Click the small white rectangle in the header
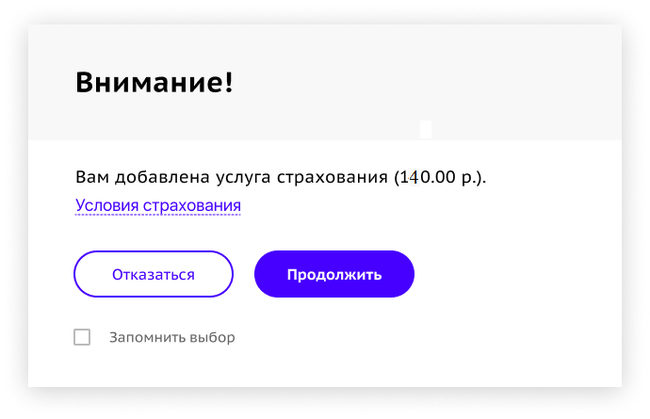The image size is (650, 419). pyautogui.click(x=426, y=129)
